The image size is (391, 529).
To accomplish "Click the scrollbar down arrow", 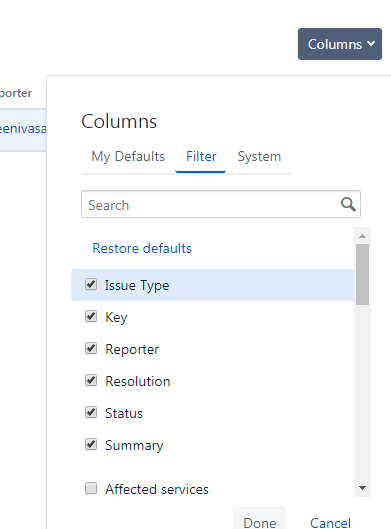I will point(362,488).
